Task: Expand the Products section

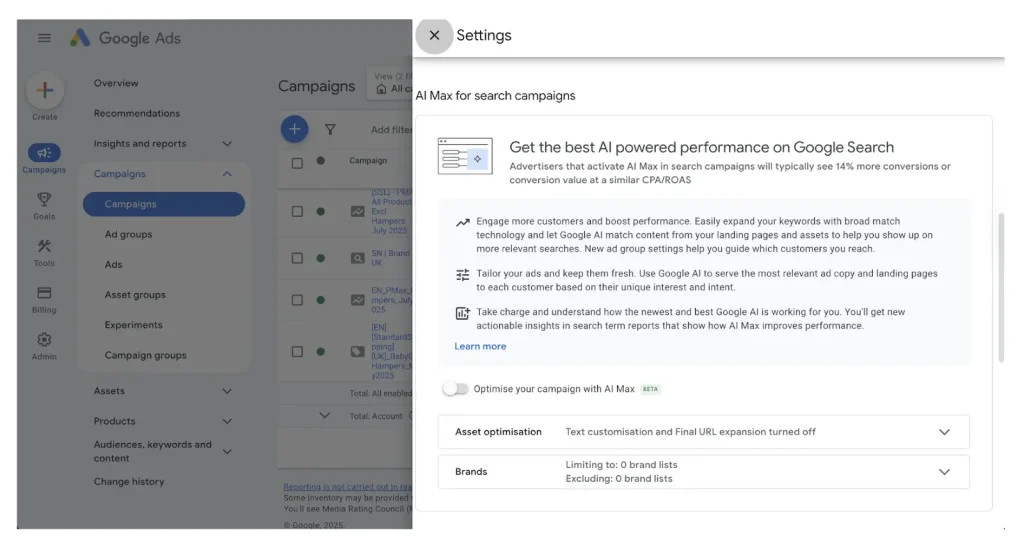Action: tap(227, 421)
